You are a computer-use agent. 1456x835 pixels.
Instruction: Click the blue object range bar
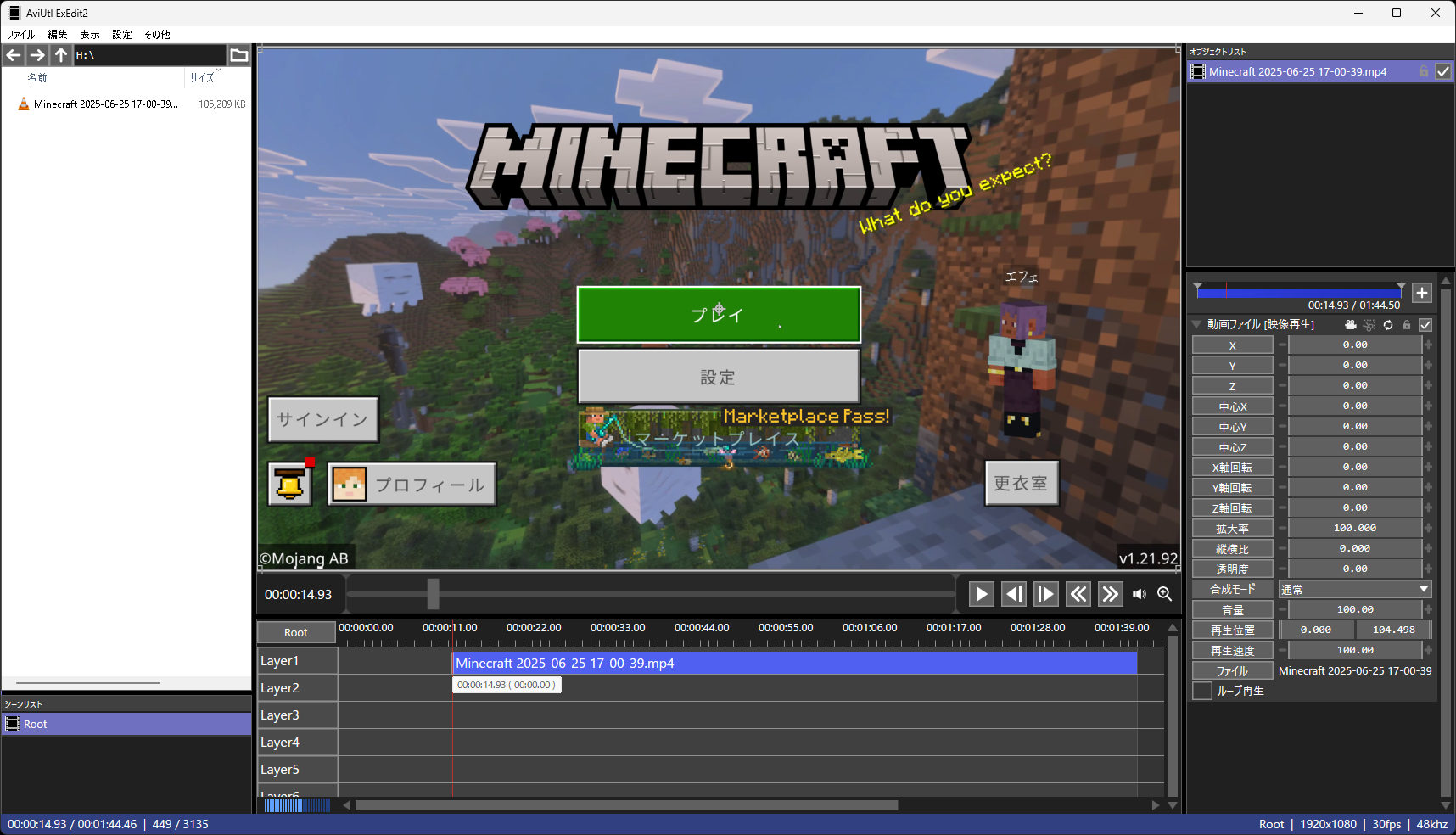coord(1300,292)
